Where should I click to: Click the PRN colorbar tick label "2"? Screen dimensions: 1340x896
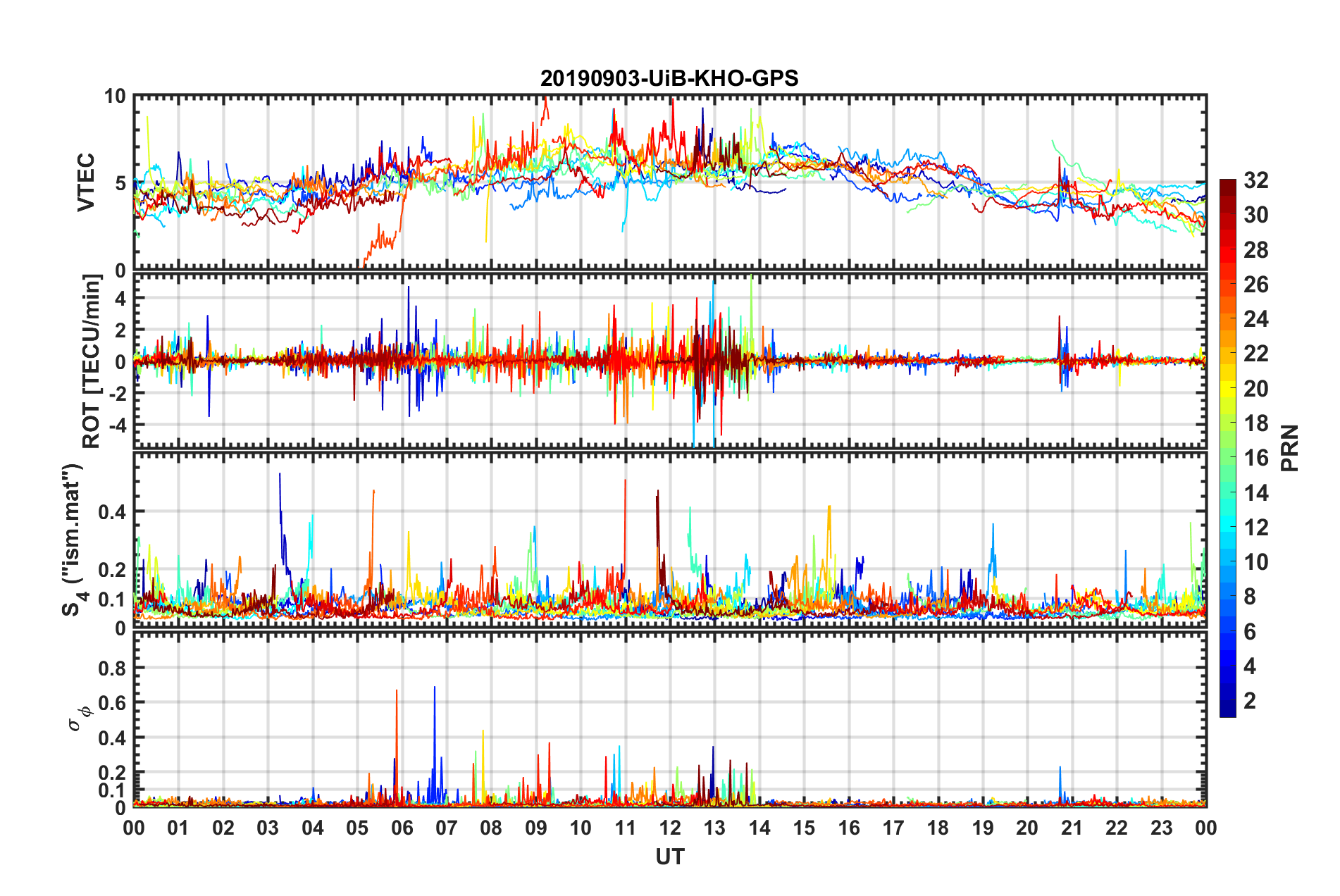[1250, 701]
